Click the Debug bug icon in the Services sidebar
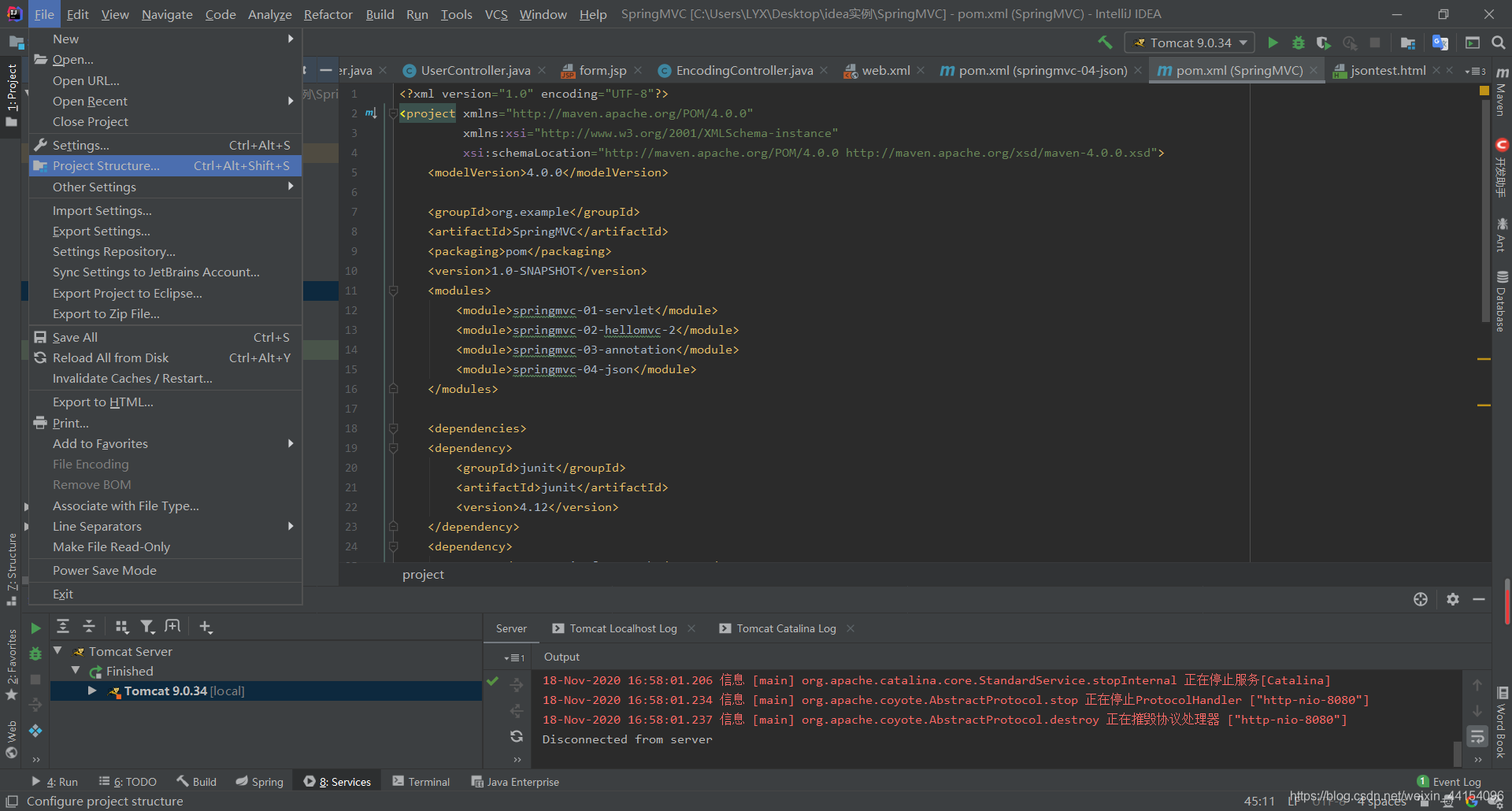Image resolution: width=1512 pixels, height=811 pixels. pos(35,654)
